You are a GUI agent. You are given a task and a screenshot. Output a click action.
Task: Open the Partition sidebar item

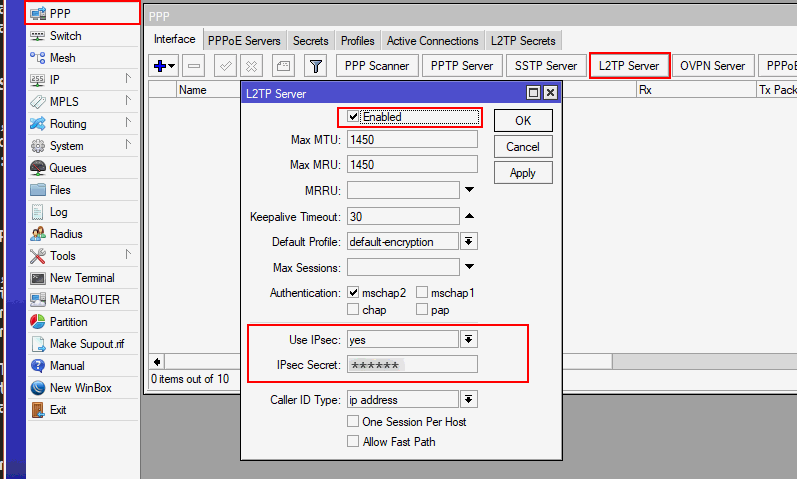coord(69,322)
